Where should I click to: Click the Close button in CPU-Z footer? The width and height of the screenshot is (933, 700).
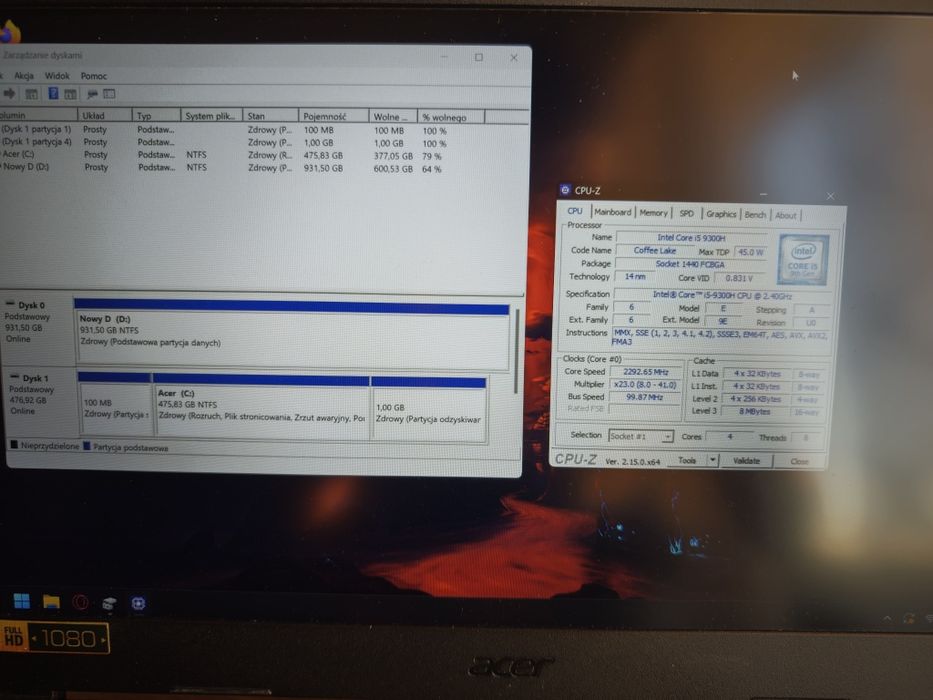pos(799,461)
